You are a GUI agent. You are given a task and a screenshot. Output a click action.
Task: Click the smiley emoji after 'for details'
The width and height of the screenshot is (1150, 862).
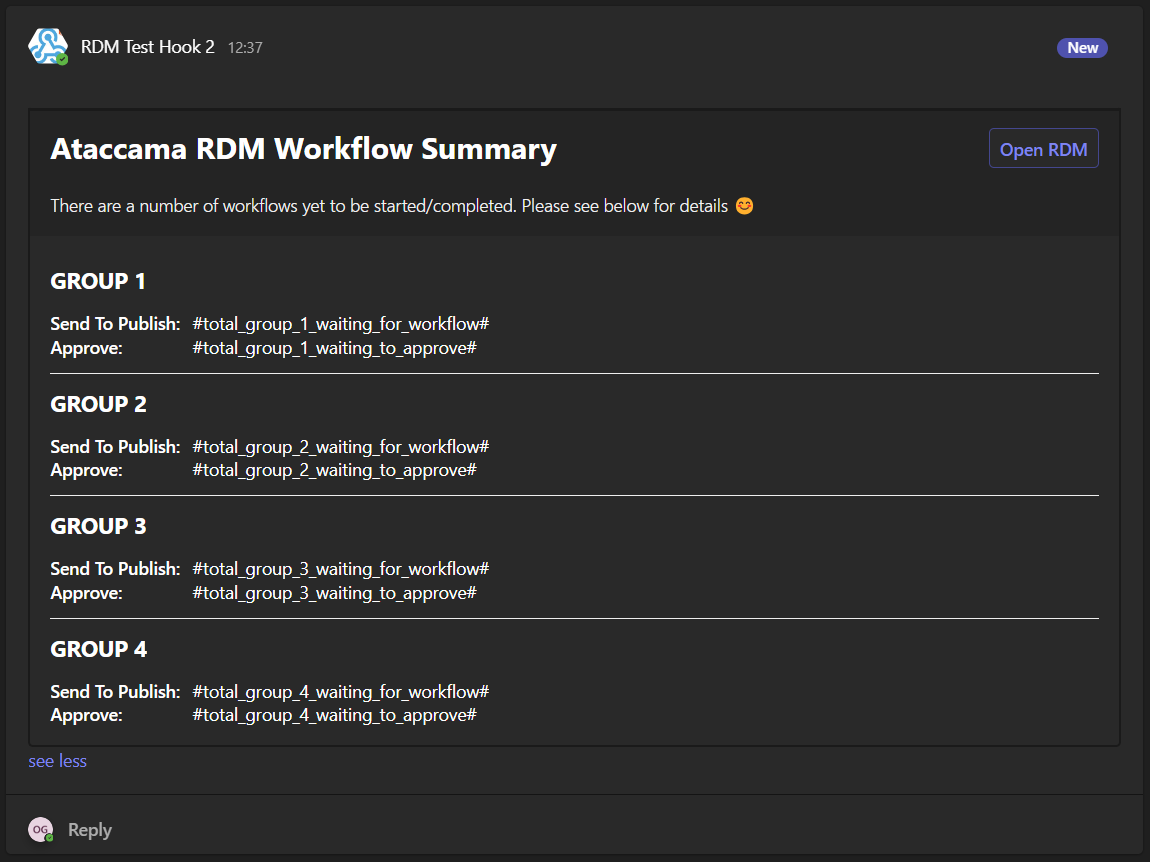click(744, 206)
